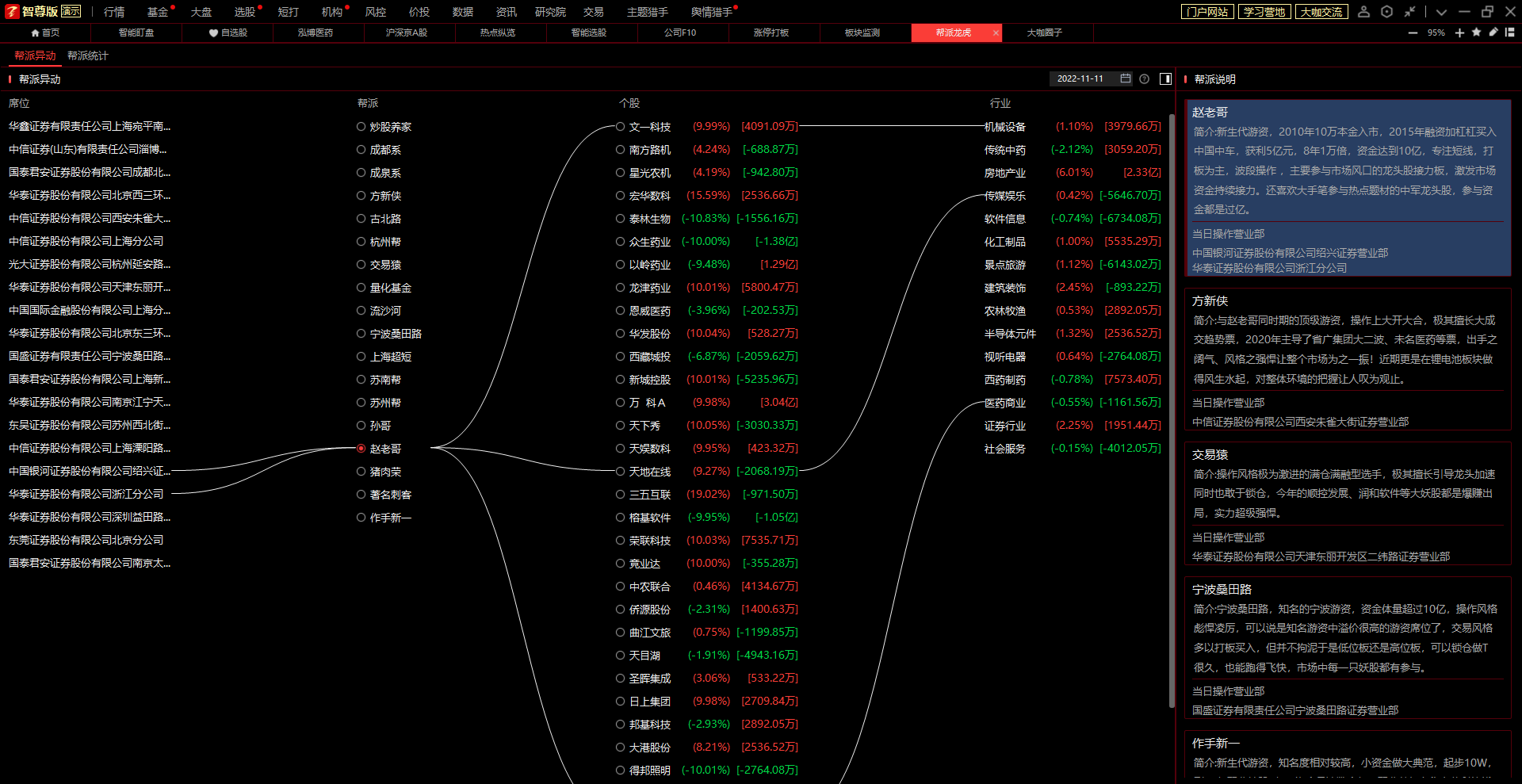Image resolution: width=1522 pixels, height=784 pixels.
Task: Open the 宁波桑田路 description card
Action: click(1348, 648)
